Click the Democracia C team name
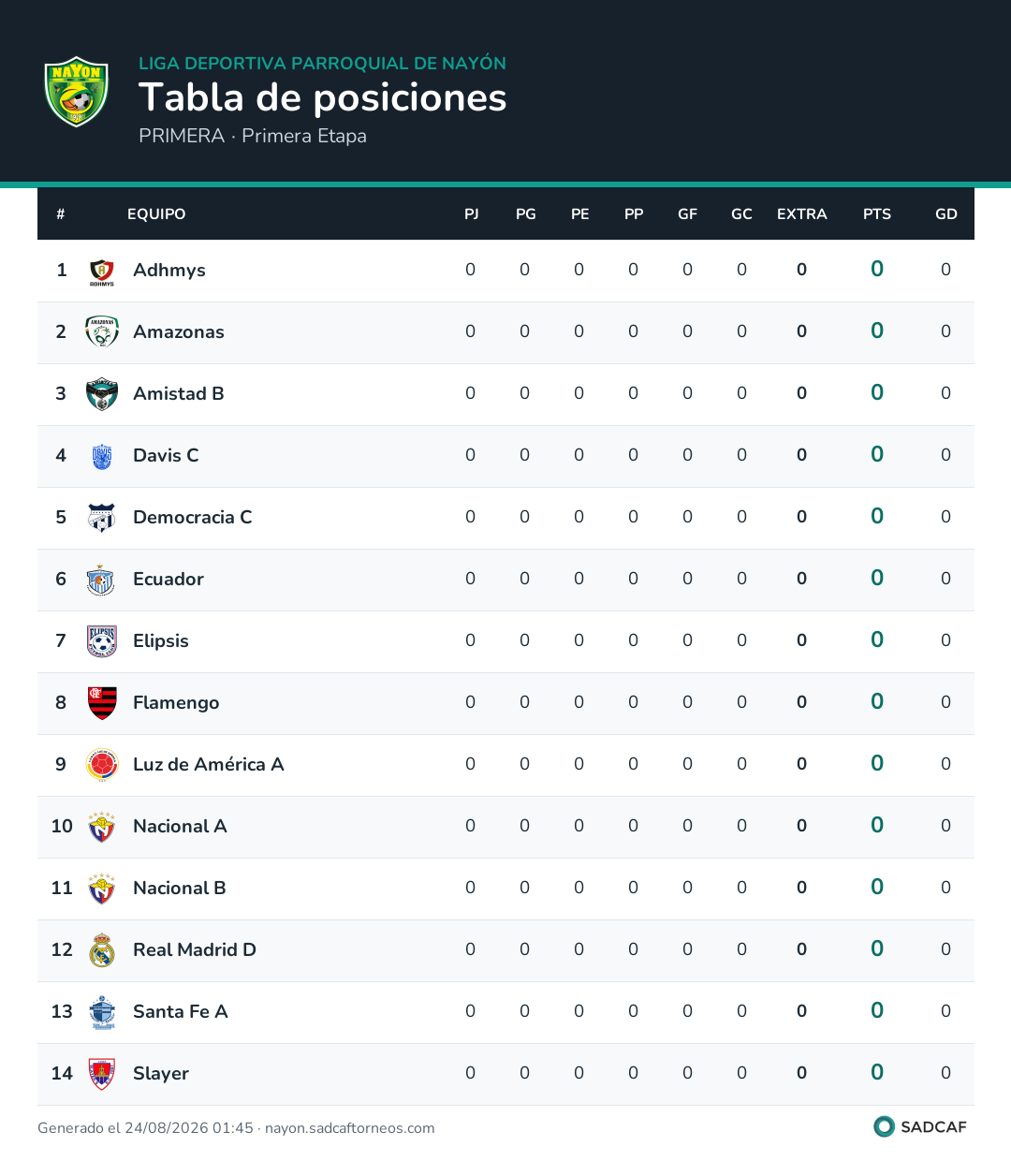This screenshot has width=1011, height=1176. point(193,517)
